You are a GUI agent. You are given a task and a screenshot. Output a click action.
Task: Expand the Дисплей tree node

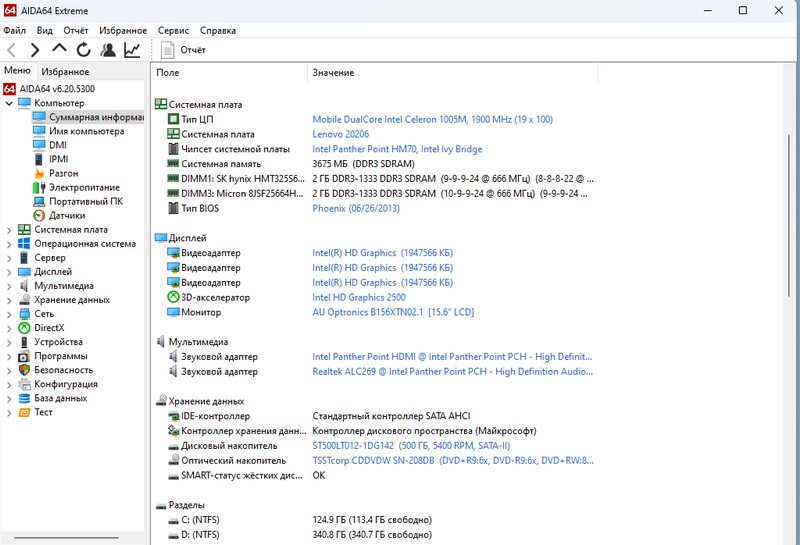9,272
